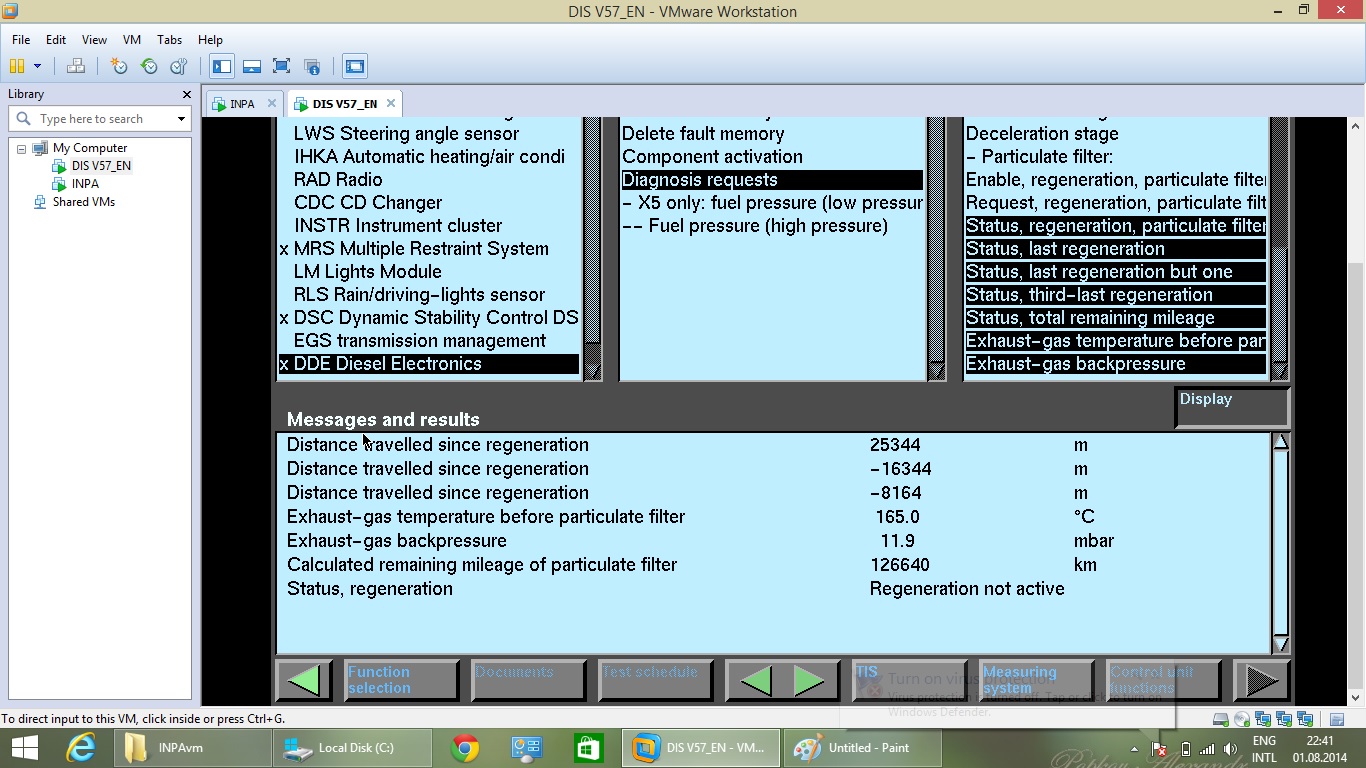Image resolution: width=1366 pixels, height=768 pixels.
Task: Click the black forward arrow button
Action: pyautogui.click(x=1261, y=680)
